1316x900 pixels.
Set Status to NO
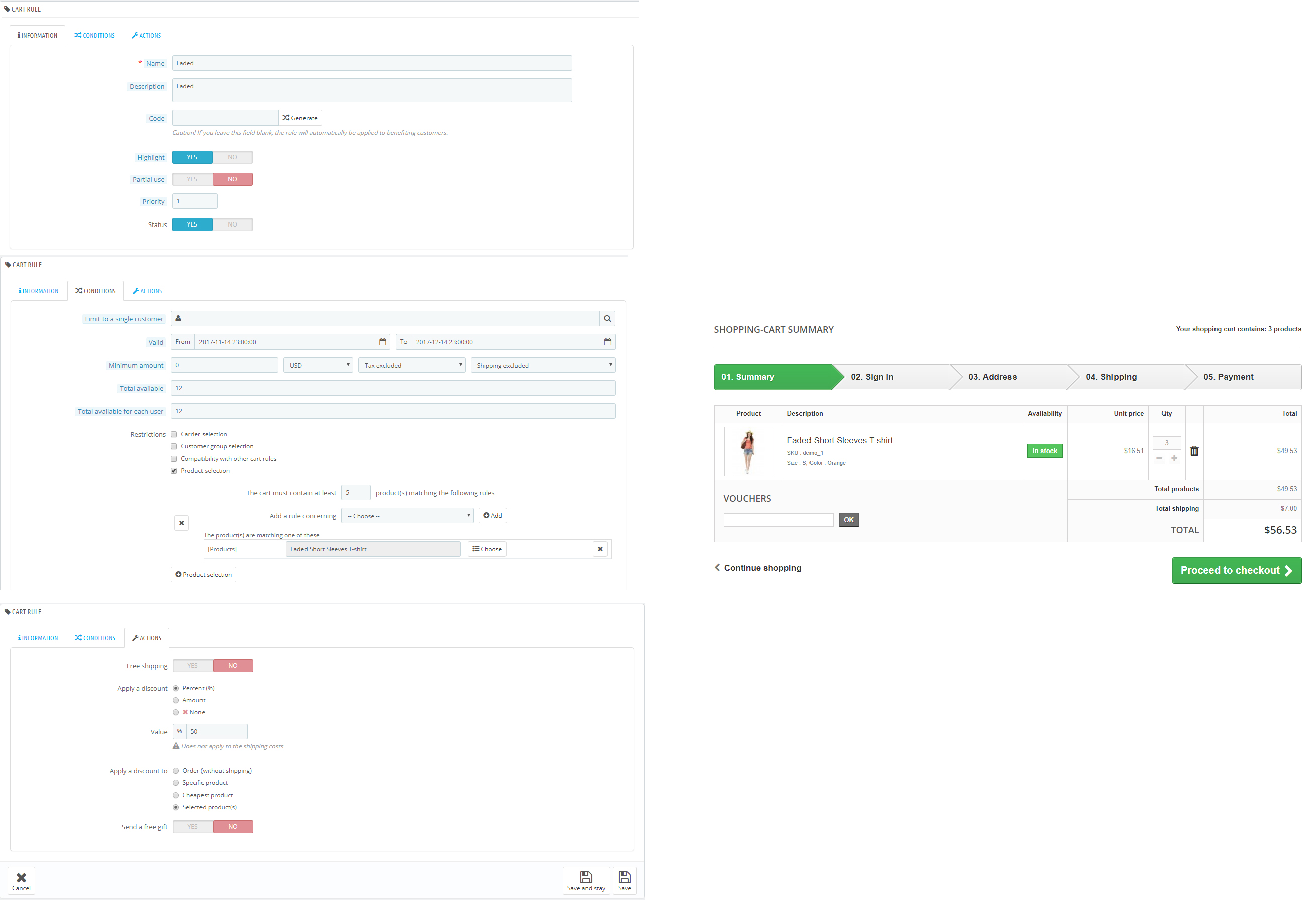(x=232, y=224)
